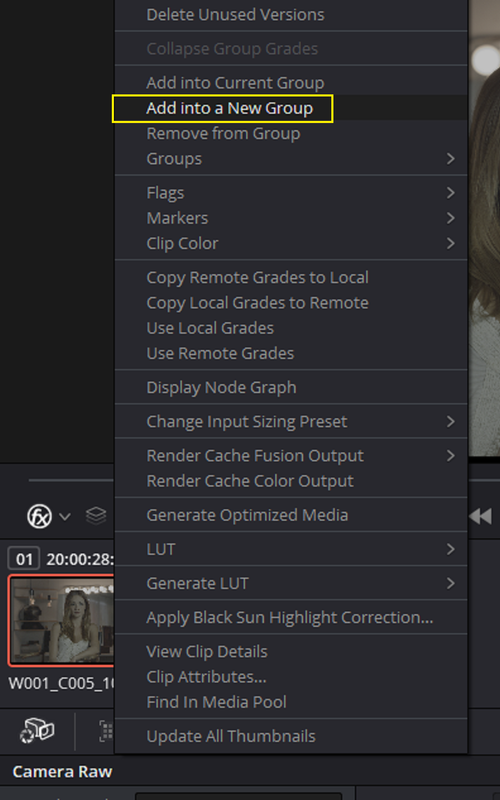Expand Render Cache Fusion Output submenu
500x800 pixels.
coord(291,456)
